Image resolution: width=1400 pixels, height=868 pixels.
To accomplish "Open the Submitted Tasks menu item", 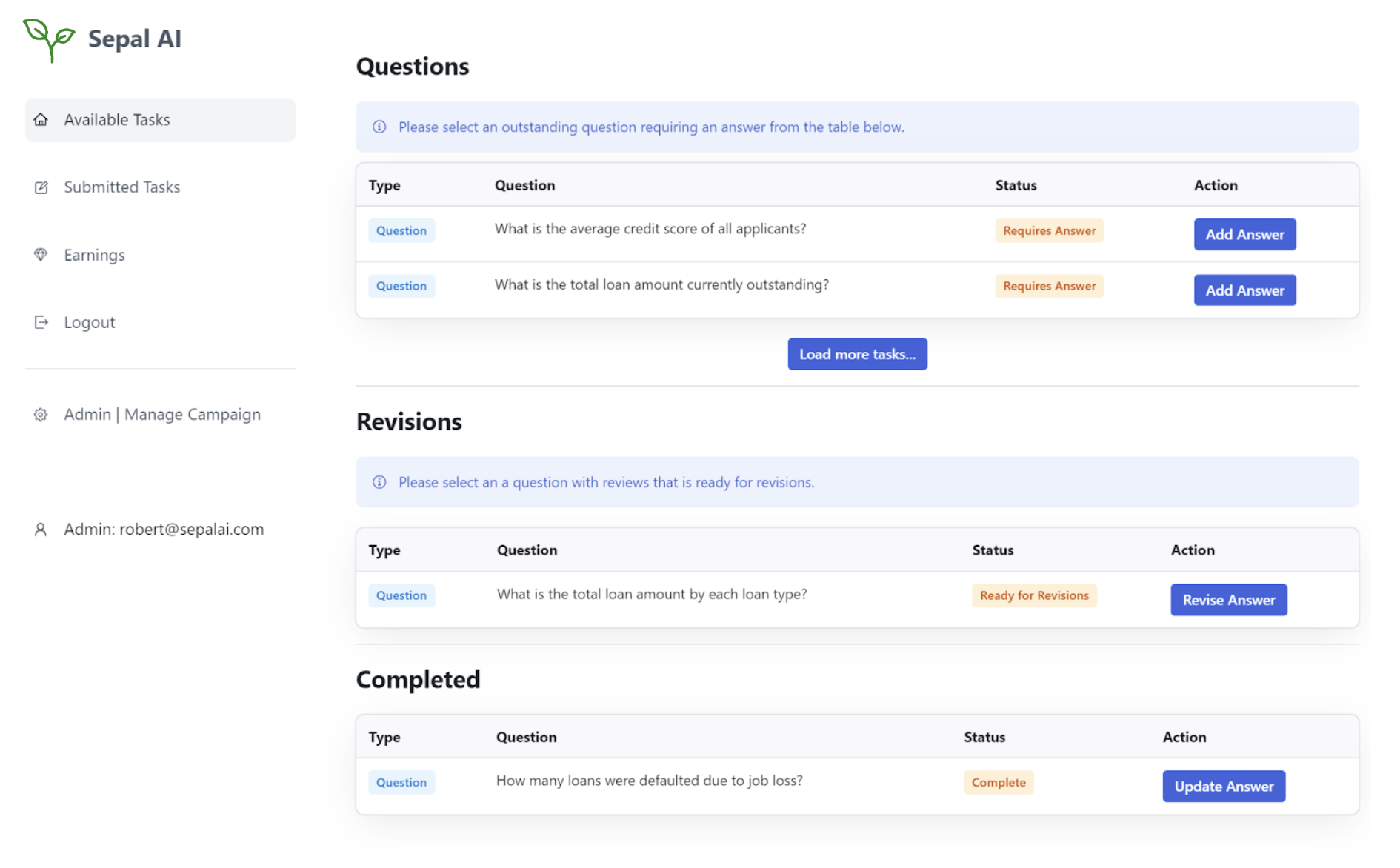I will [122, 187].
